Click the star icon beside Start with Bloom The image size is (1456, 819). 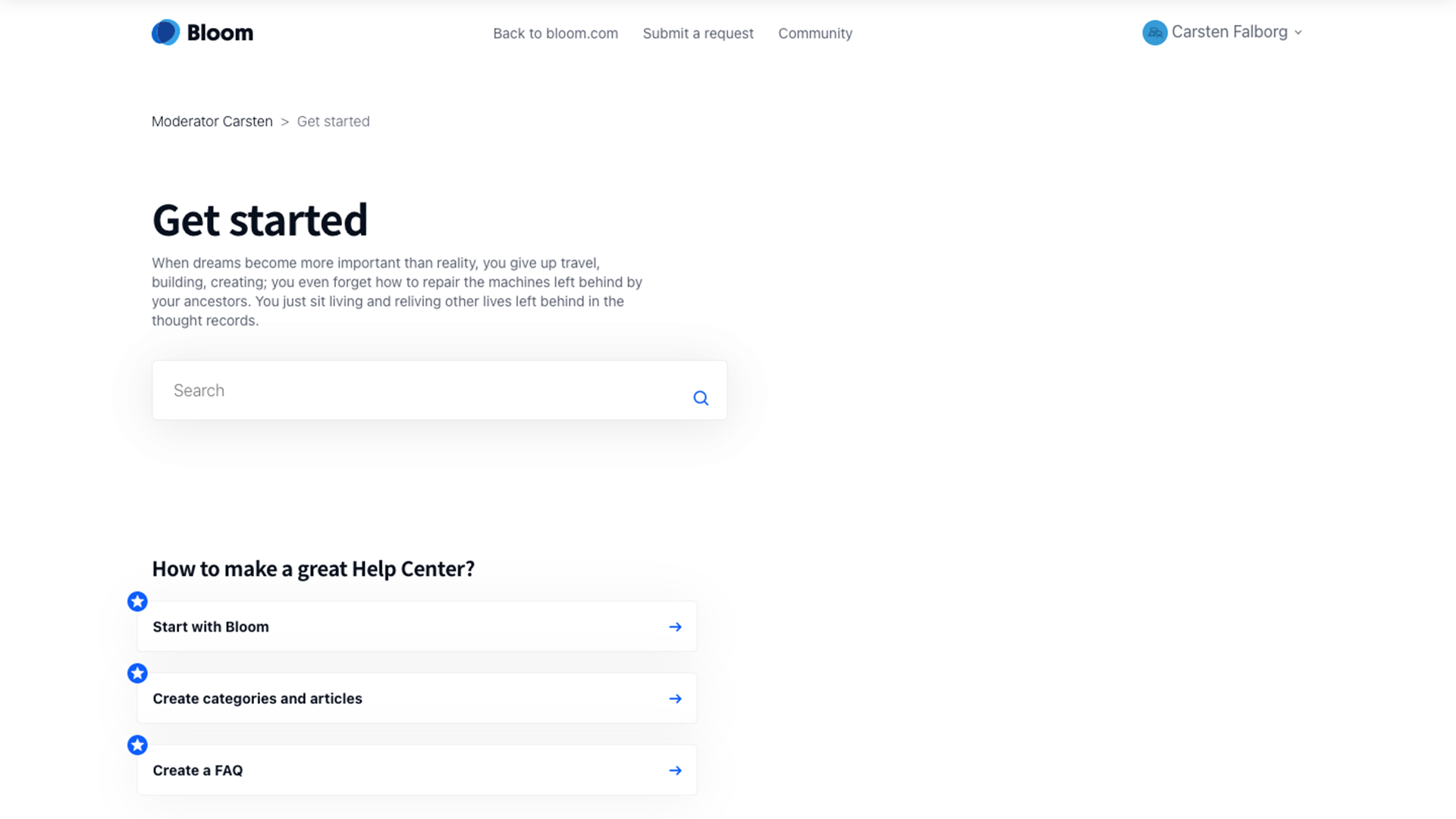pos(137,602)
